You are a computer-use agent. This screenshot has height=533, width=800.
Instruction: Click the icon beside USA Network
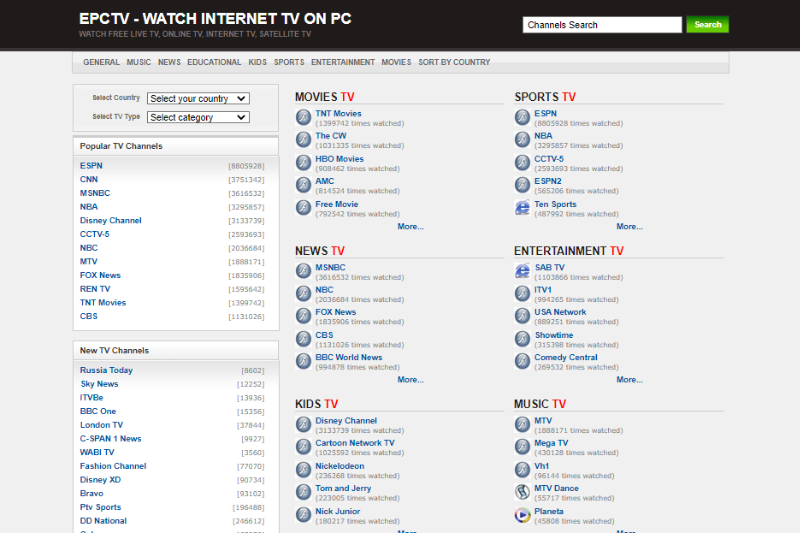coord(522,316)
